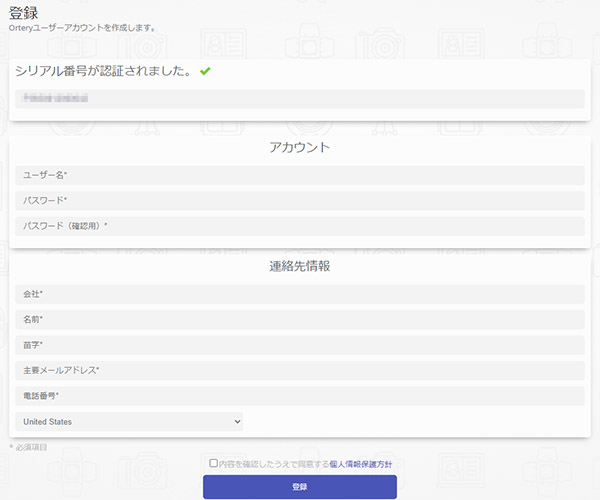Viewport: 600px width, 500px height.
Task: Click the 苗字 input field
Action: point(299,345)
